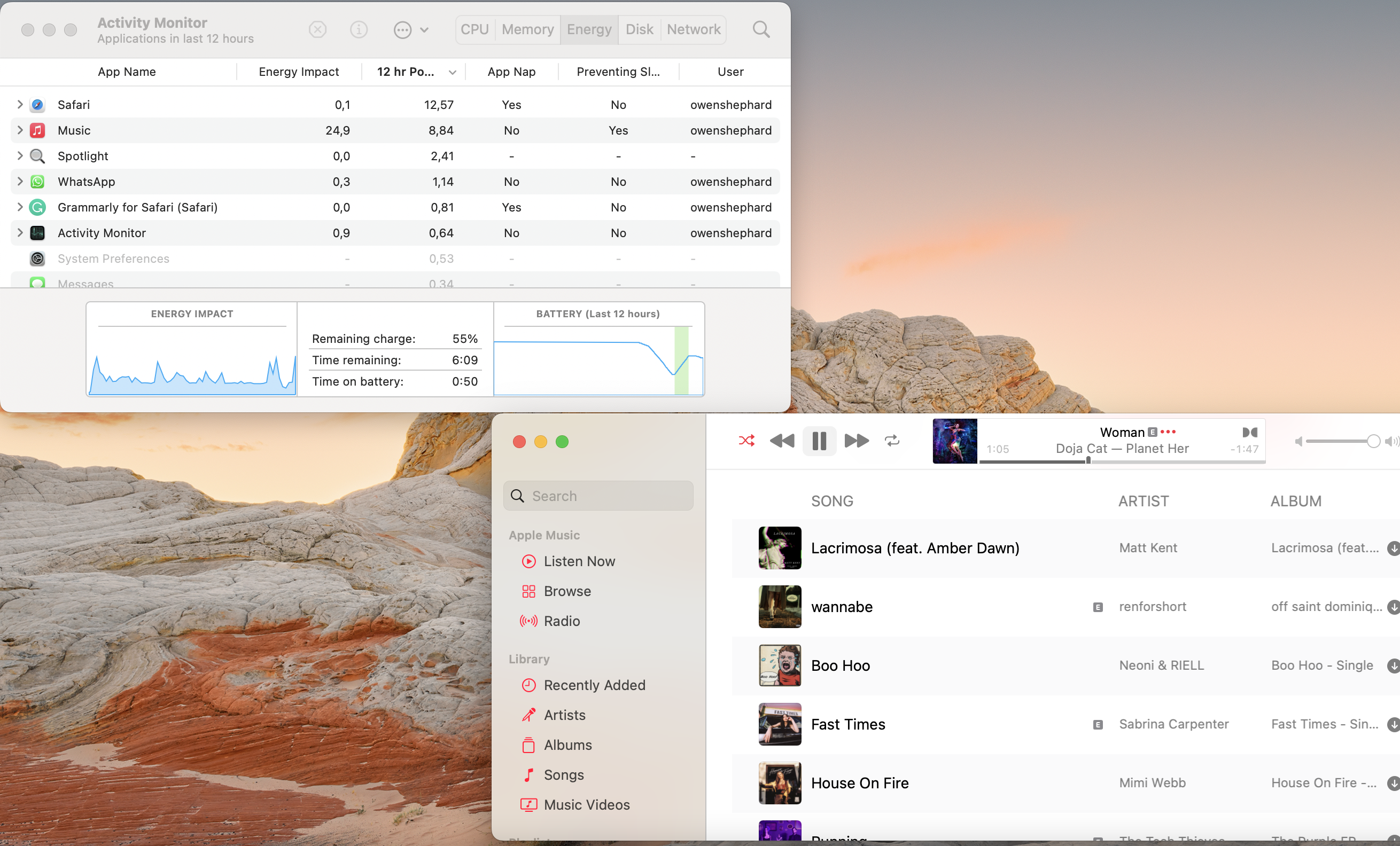Click the Activity Monitor search magnifier icon
Image resolution: width=1400 pixels, height=846 pixels.
pyautogui.click(x=761, y=29)
